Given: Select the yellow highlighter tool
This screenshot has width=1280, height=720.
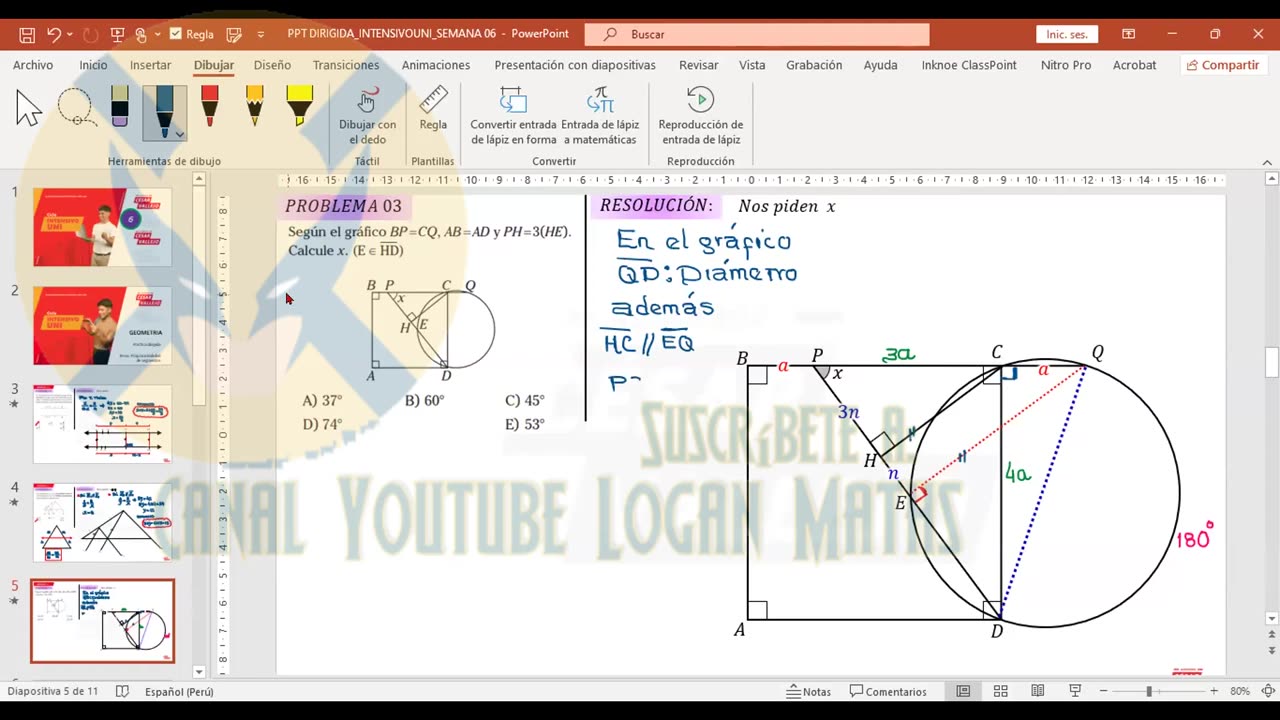Looking at the screenshot, I should [299, 107].
